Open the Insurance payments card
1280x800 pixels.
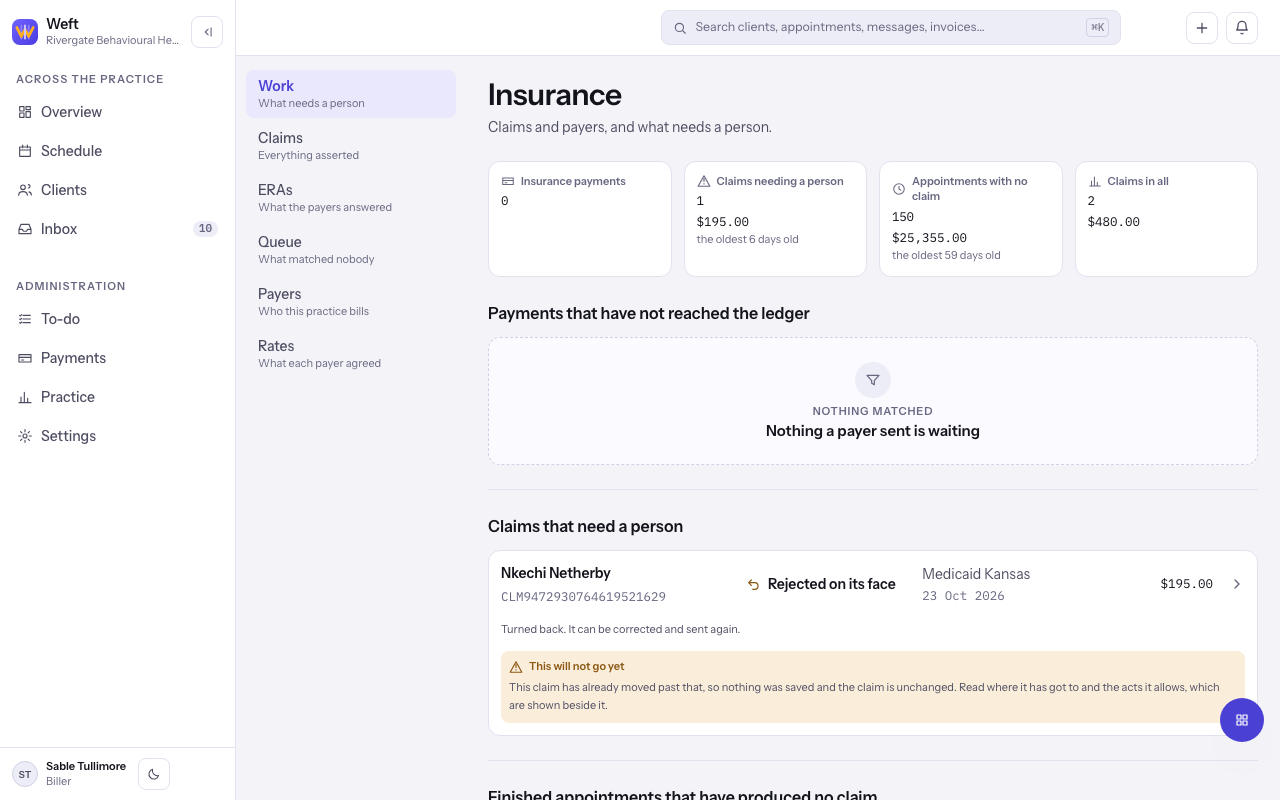[x=580, y=219]
